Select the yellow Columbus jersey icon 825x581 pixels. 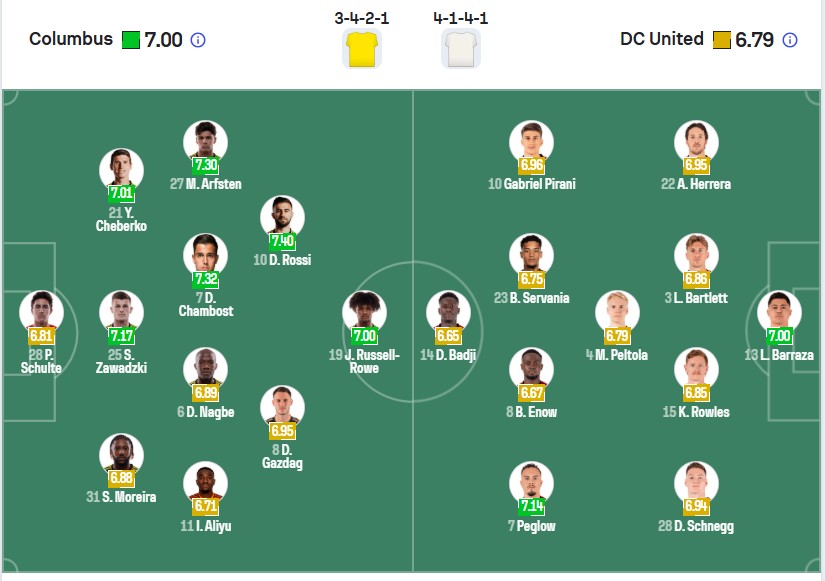[x=362, y=49]
